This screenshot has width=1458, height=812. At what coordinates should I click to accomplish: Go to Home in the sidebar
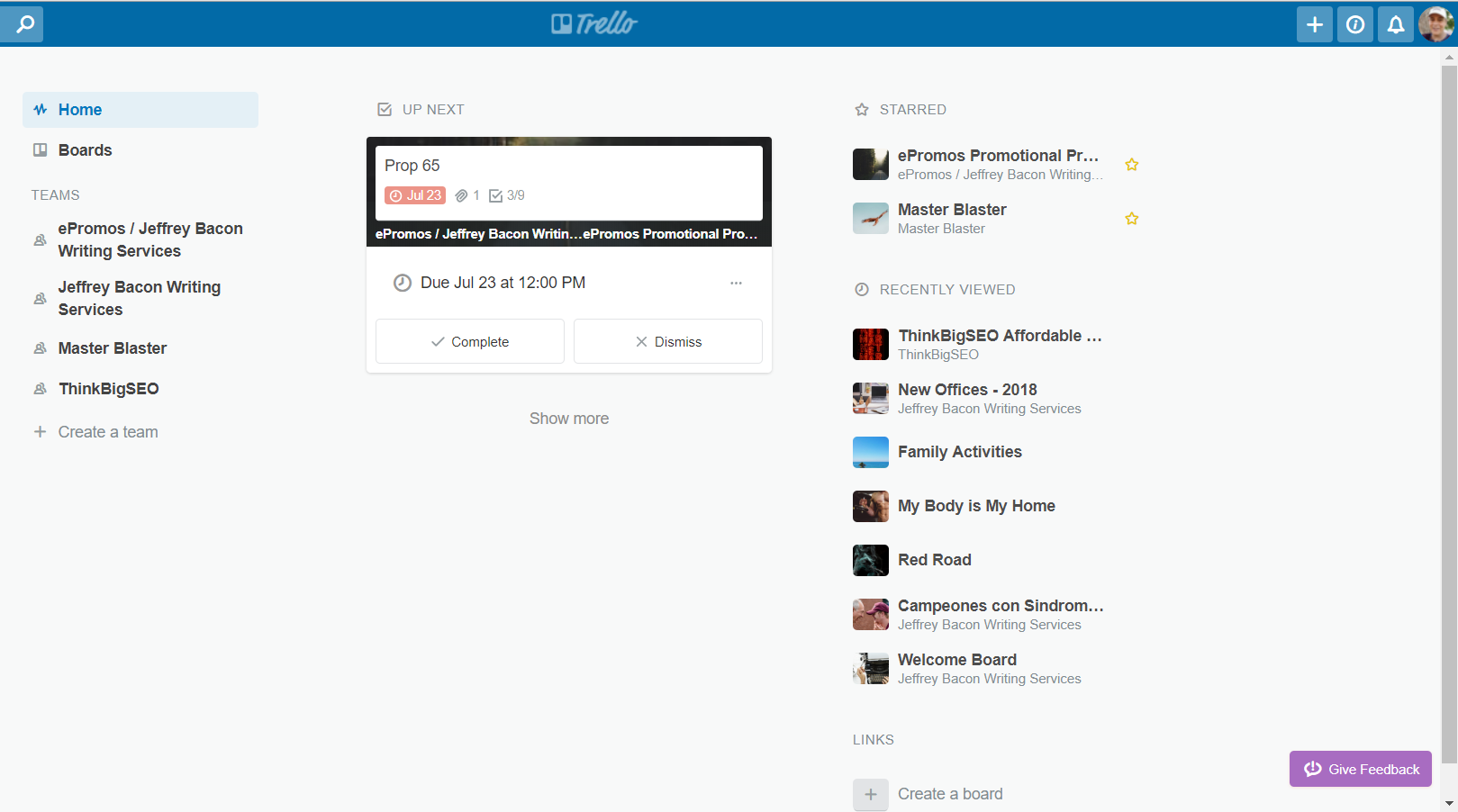pos(140,110)
